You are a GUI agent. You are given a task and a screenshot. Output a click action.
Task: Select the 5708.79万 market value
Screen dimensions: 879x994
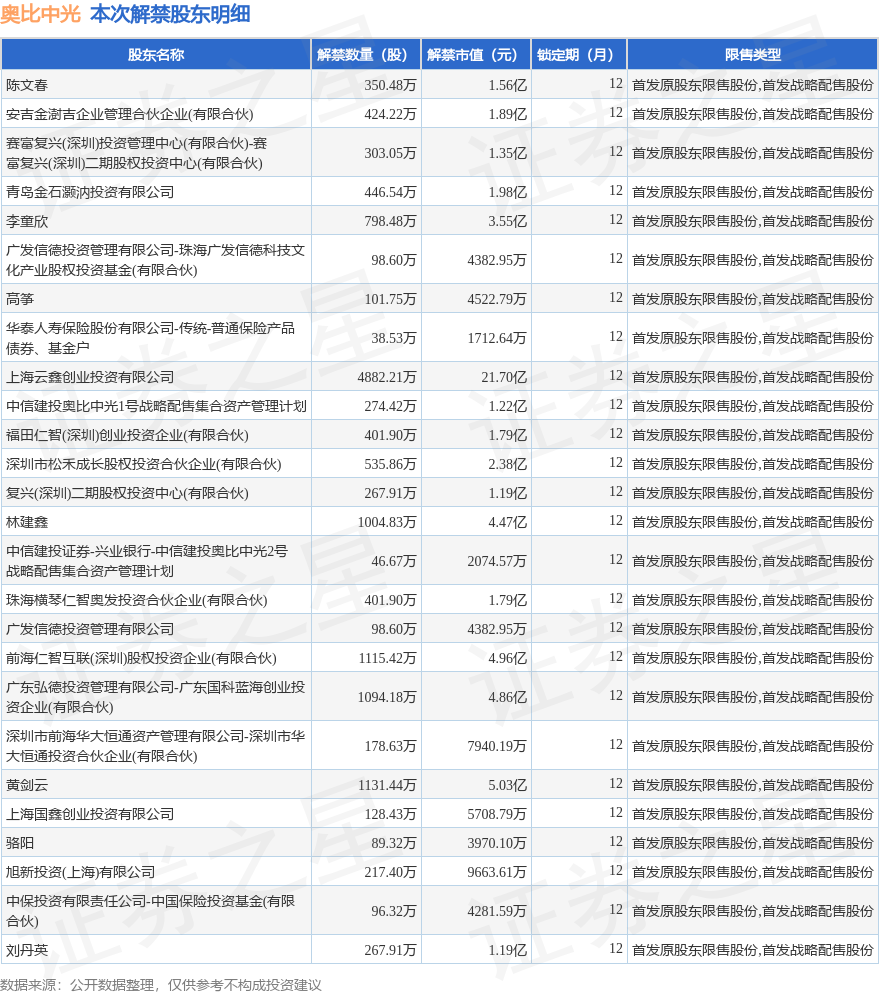(x=497, y=815)
